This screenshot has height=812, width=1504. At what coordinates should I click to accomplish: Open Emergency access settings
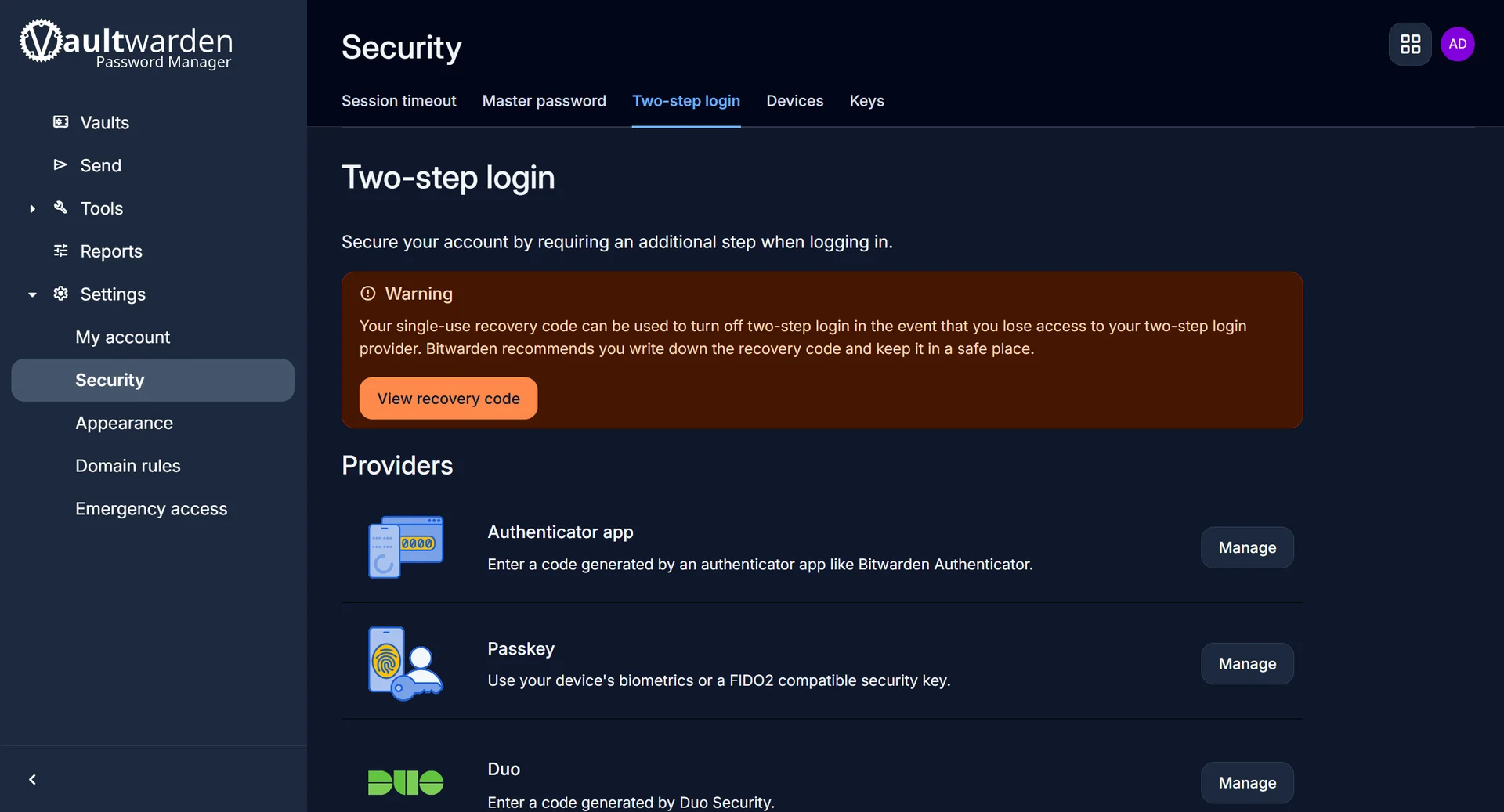(153, 509)
